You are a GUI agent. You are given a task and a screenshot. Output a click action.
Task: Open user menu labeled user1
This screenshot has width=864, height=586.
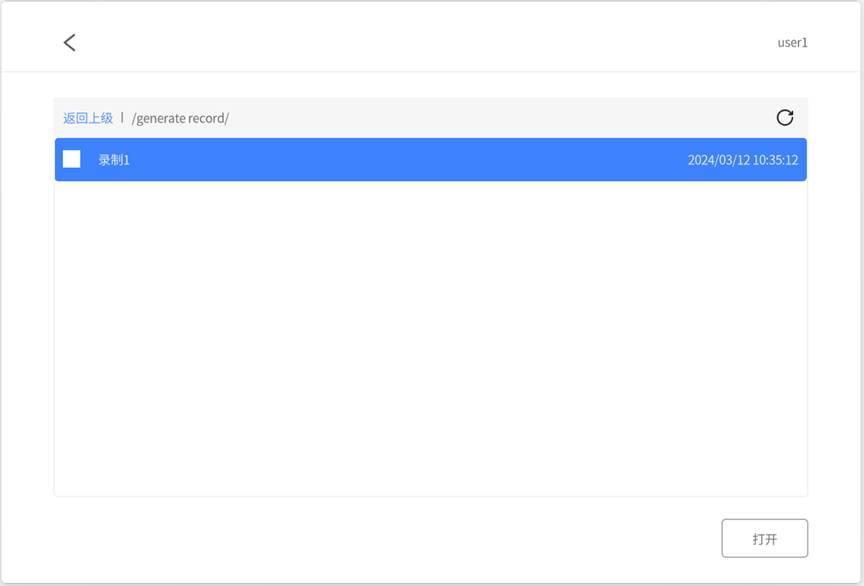point(792,42)
